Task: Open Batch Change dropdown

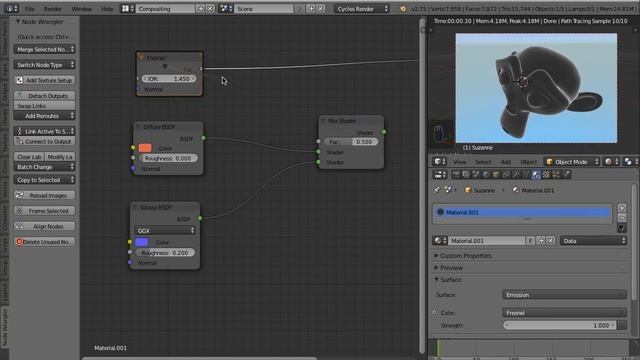Action: pyautogui.click(x=44, y=167)
